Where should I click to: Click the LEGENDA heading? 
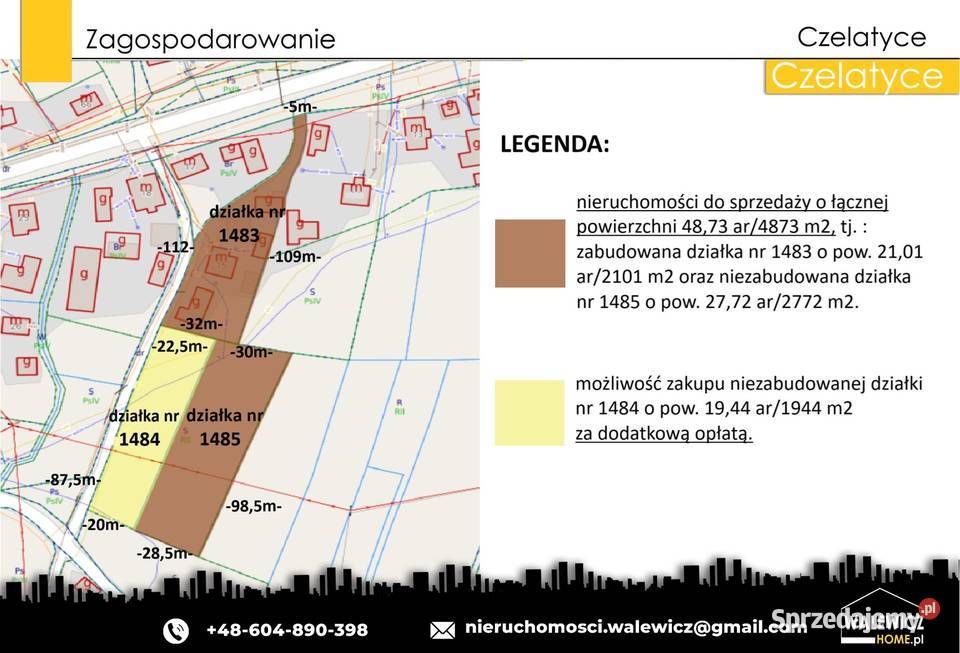point(555,144)
